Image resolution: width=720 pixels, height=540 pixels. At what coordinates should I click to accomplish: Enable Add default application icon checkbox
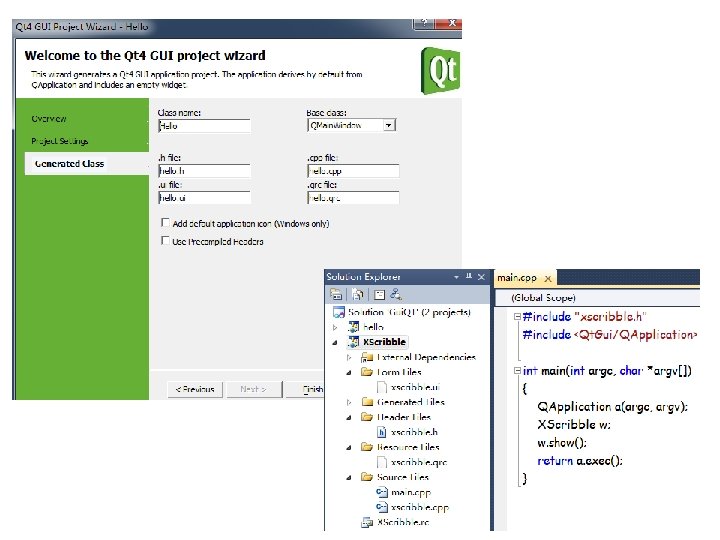click(x=165, y=223)
